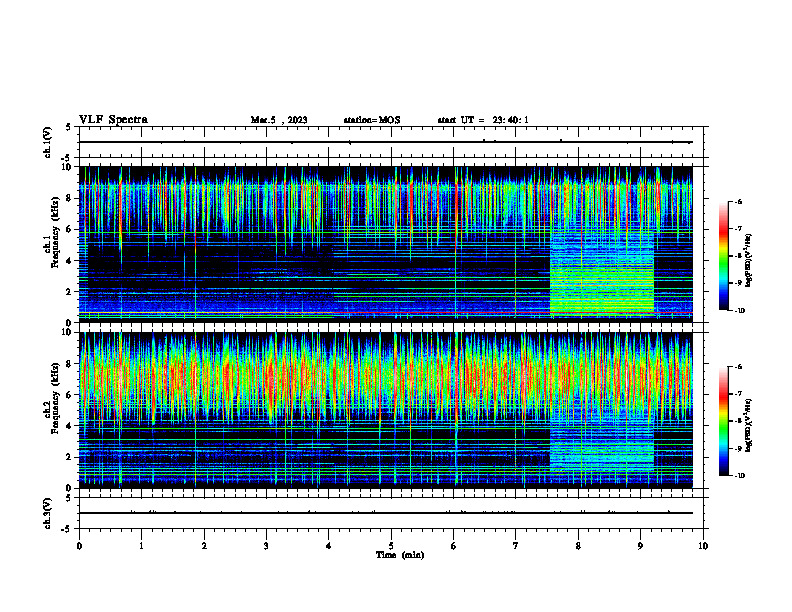Click the "station=MOS" header label
This screenshot has height=612, width=792.
click(x=372, y=120)
